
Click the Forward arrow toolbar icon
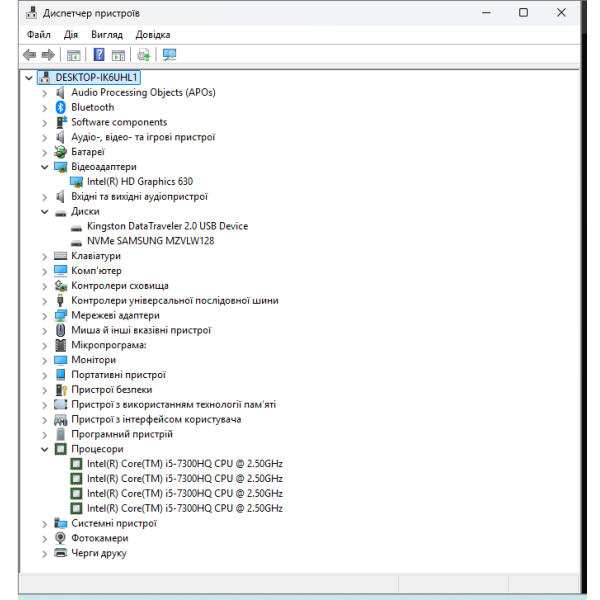pos(48,55)
